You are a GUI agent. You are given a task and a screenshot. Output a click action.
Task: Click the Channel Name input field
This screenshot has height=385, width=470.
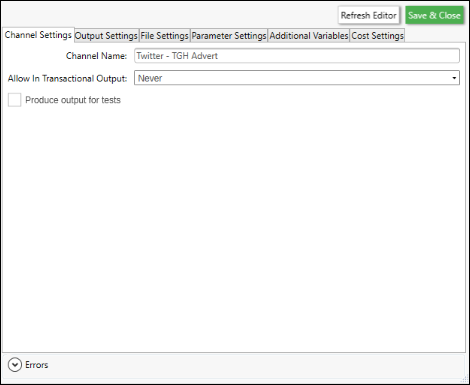[297, 56]
